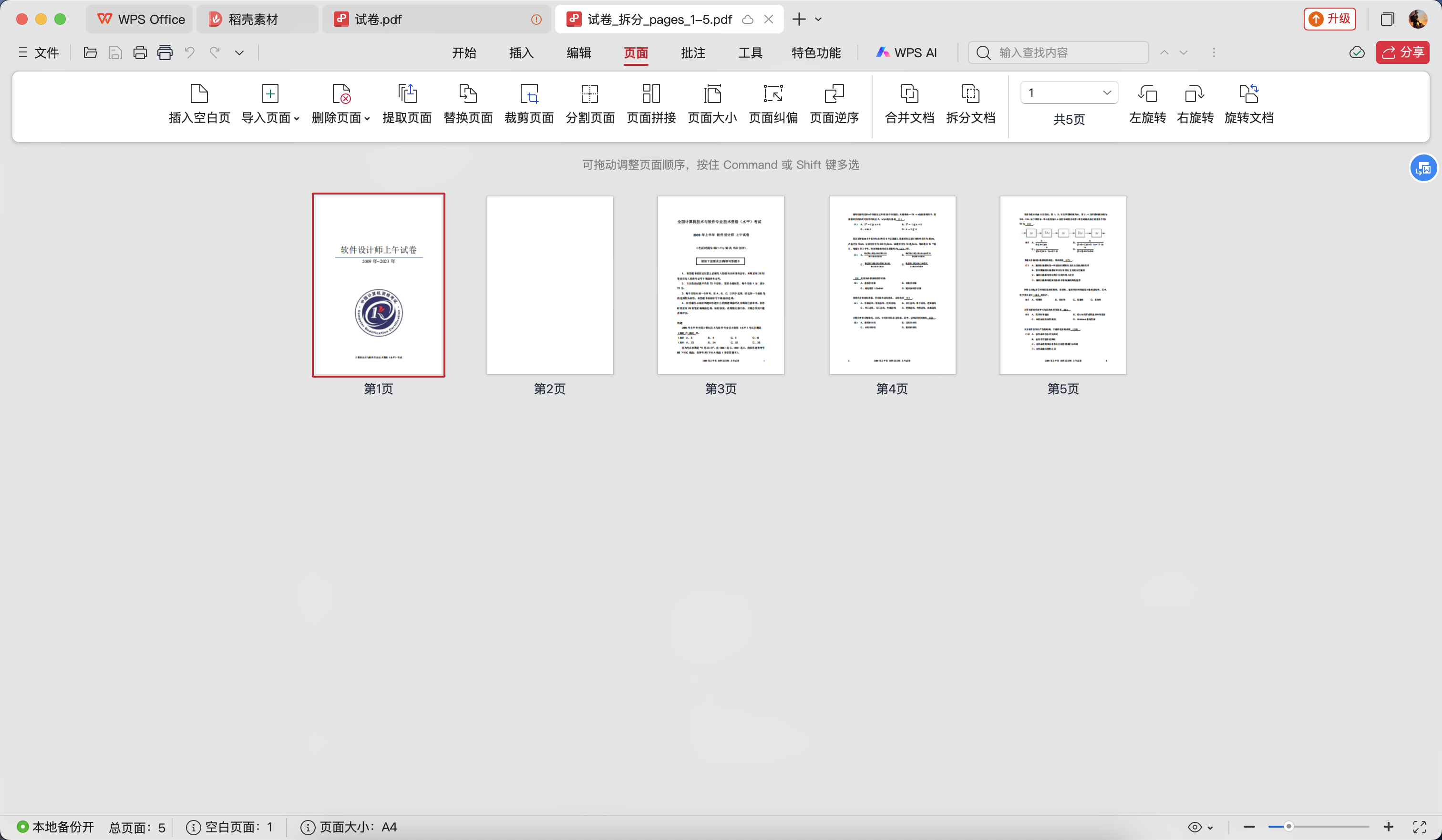This screenshot has height=840, width=1442.
Task: Click the Page Deskew (页面纠偏) icon
Action: 773,94
